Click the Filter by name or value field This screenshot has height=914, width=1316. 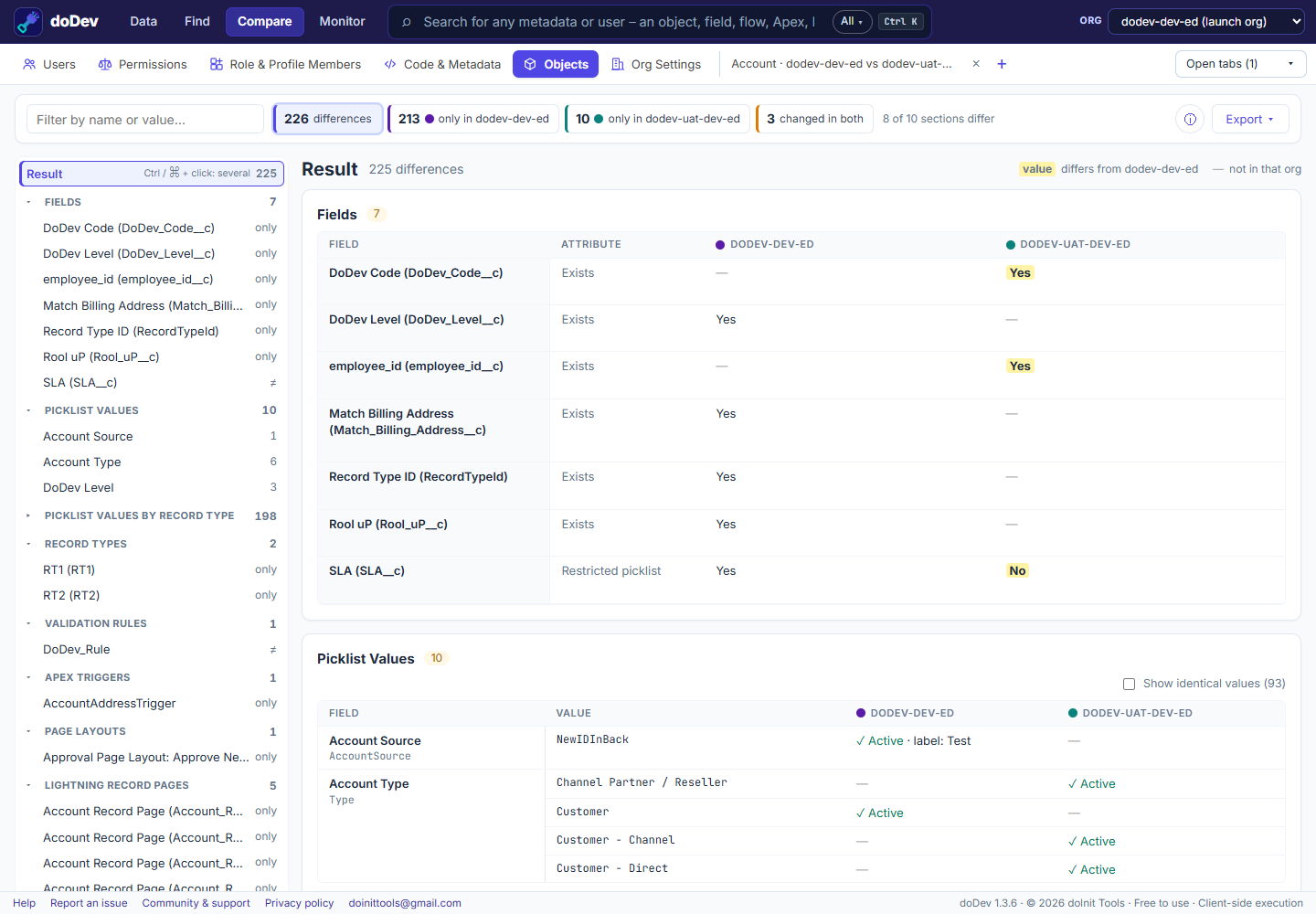click(x=145, y=119)
